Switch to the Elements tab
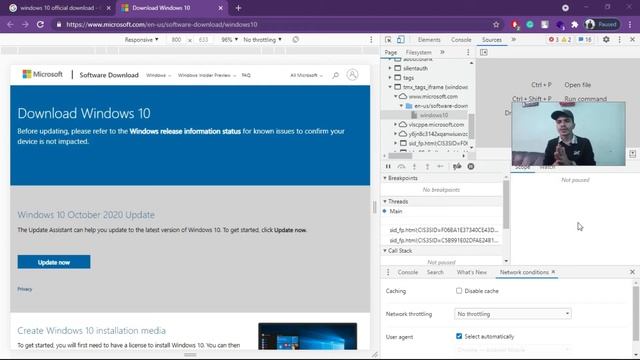 (x=429, y=40)
